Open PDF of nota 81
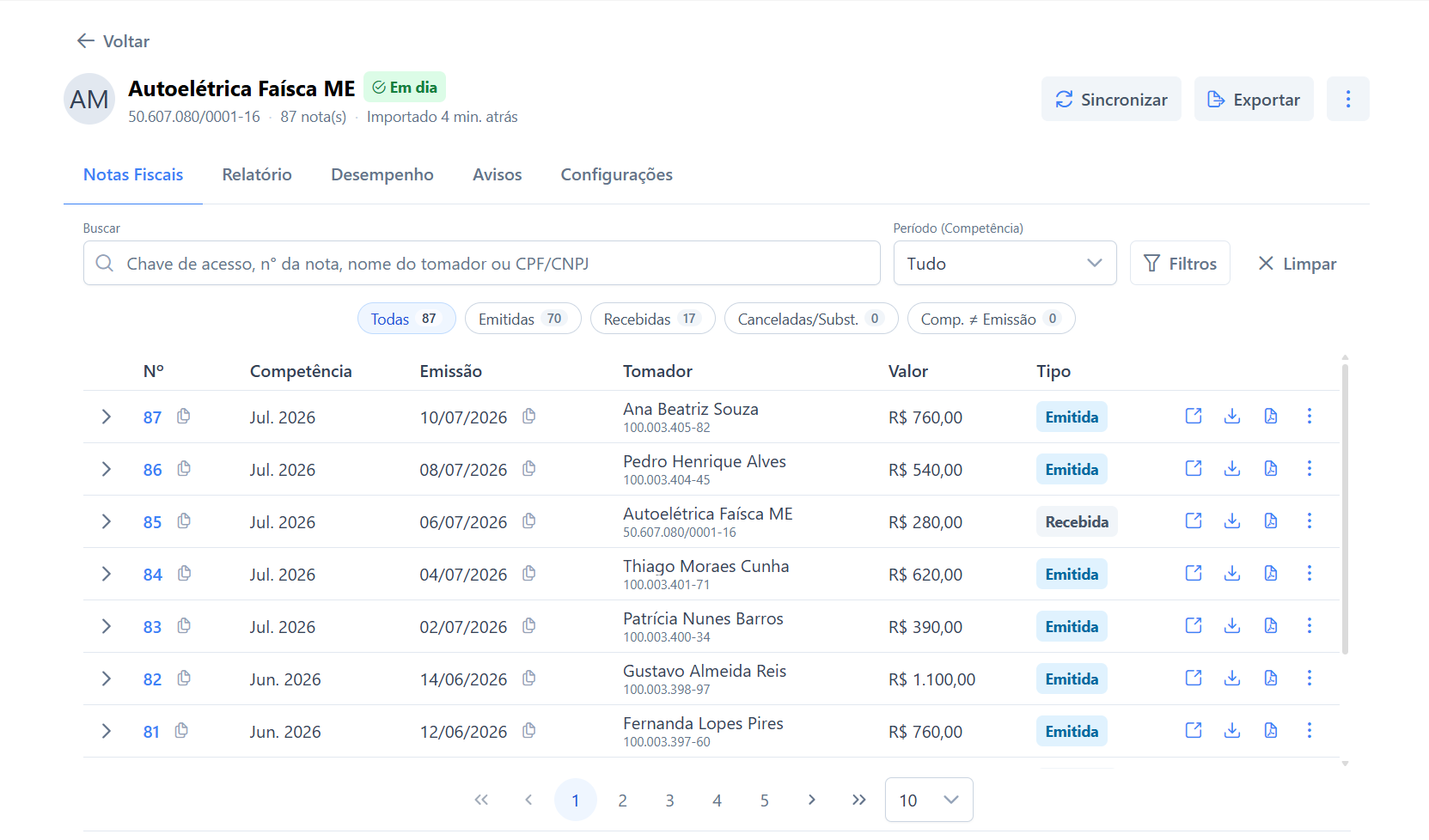The width and height of the screenshot is (1429, 840). pyautogui.click(x=1271, y=731)
